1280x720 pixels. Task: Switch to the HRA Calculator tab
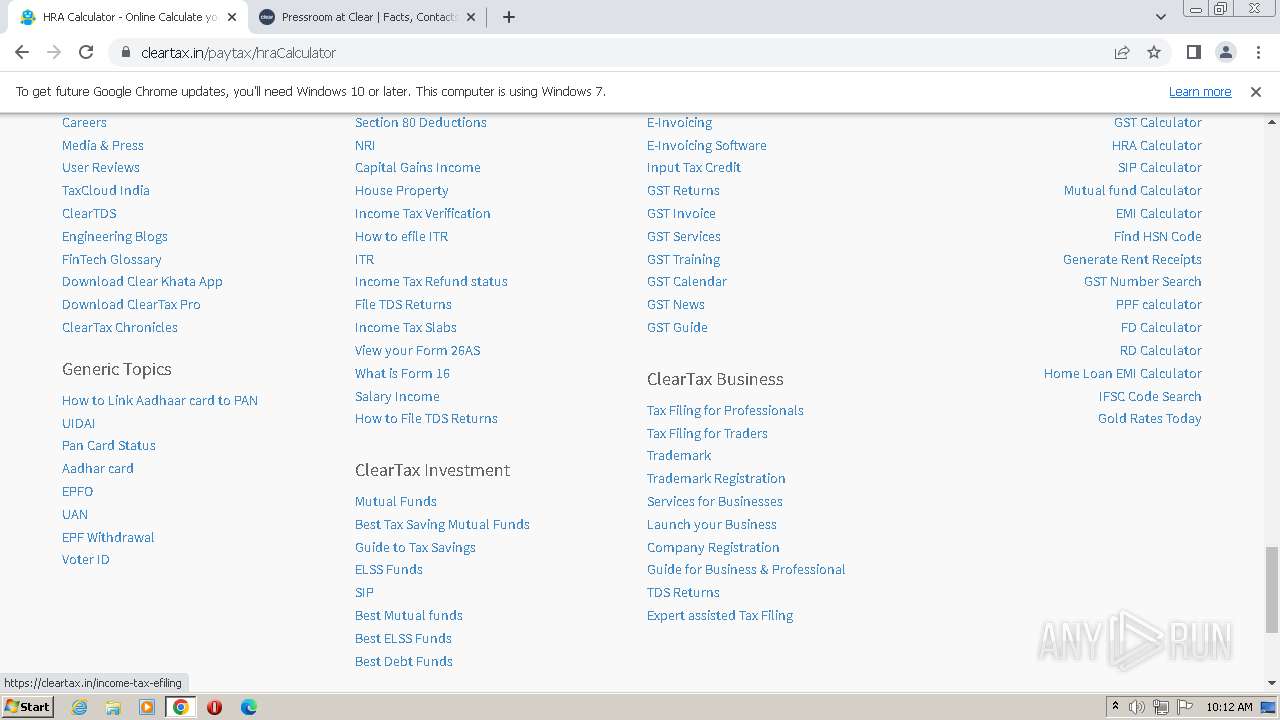pyautogui.click(x=128, y=17)
